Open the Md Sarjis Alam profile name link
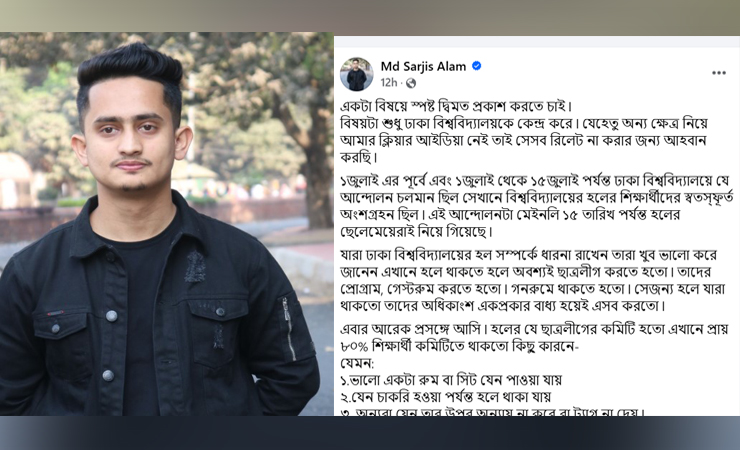Screen dimensions: 740x450 [423, 67]
